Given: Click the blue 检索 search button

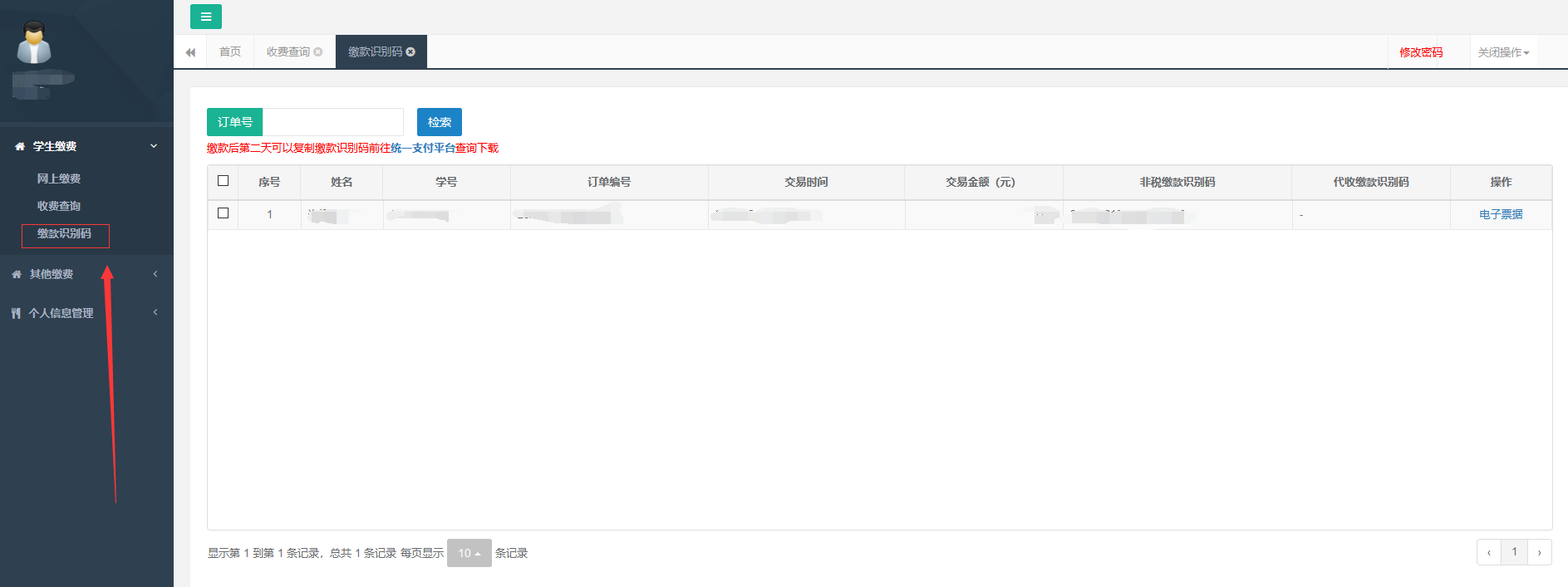Looking at the screenshot, I should click(x=439, y=122).
